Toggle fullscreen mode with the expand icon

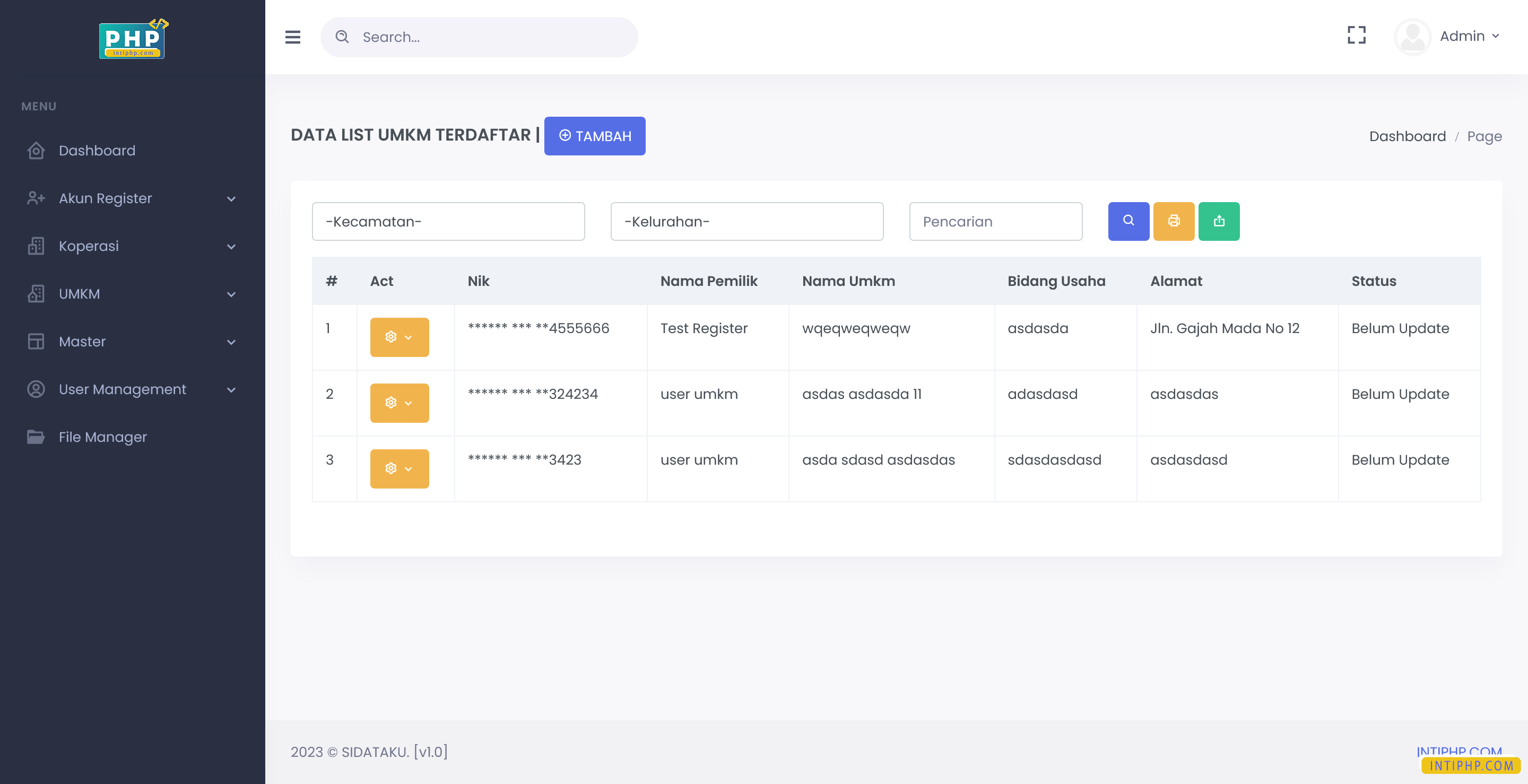[1357, 36]
